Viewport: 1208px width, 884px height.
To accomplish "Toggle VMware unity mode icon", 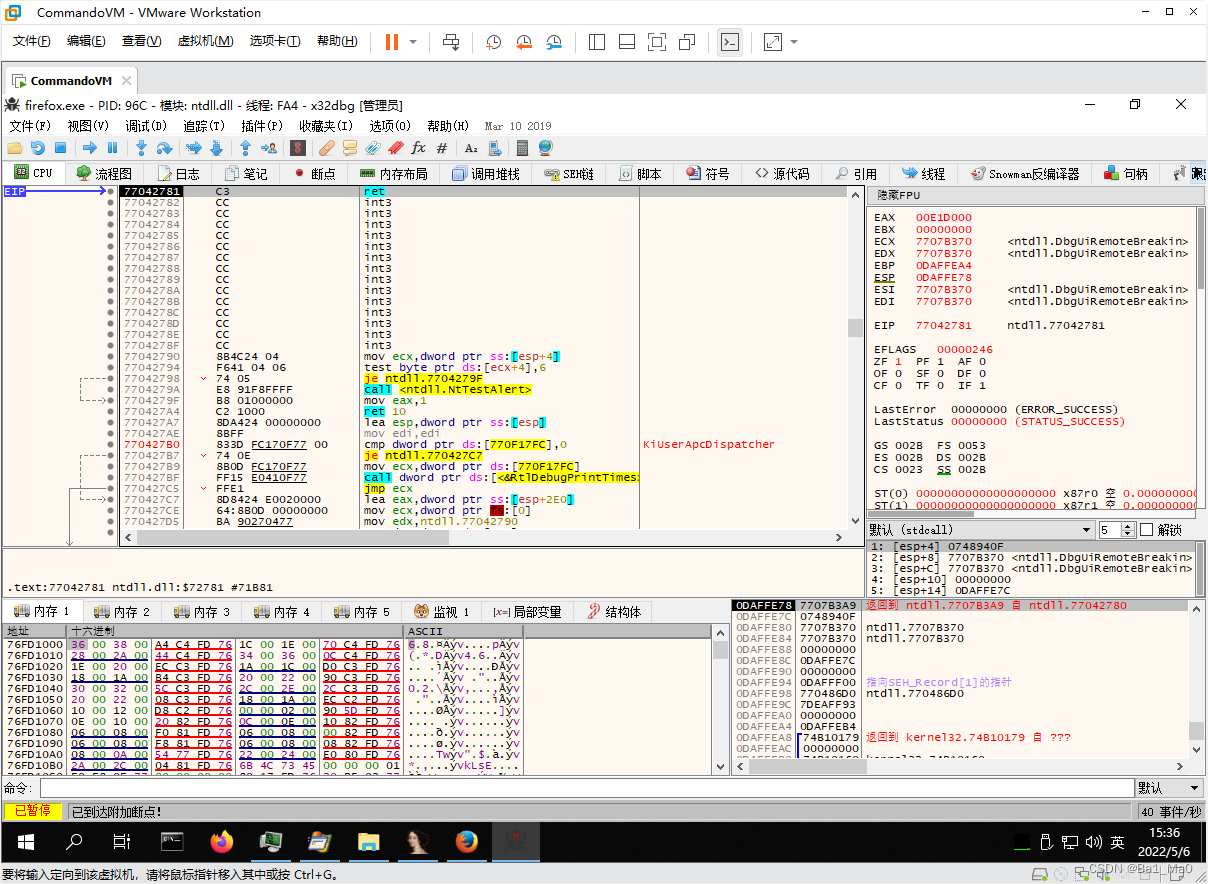I will click(x=687, y=42).
